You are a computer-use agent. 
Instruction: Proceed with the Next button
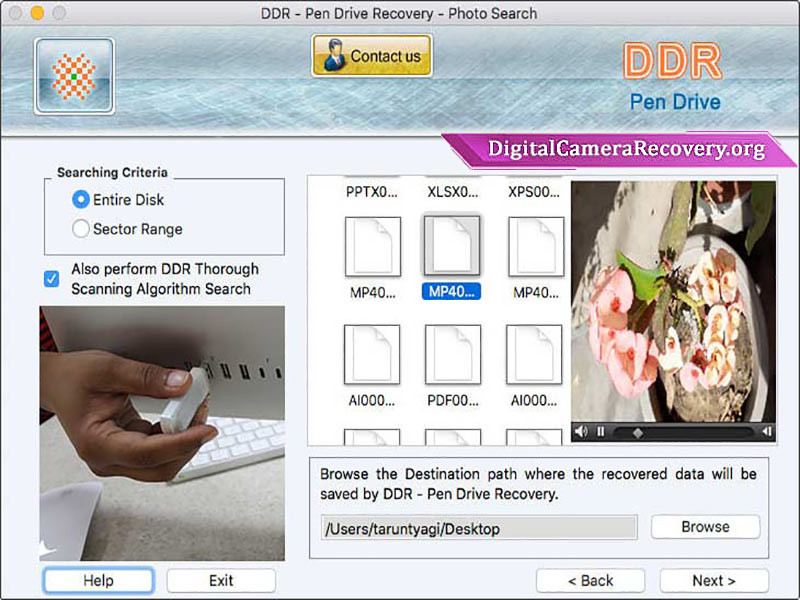coord(714,581)
